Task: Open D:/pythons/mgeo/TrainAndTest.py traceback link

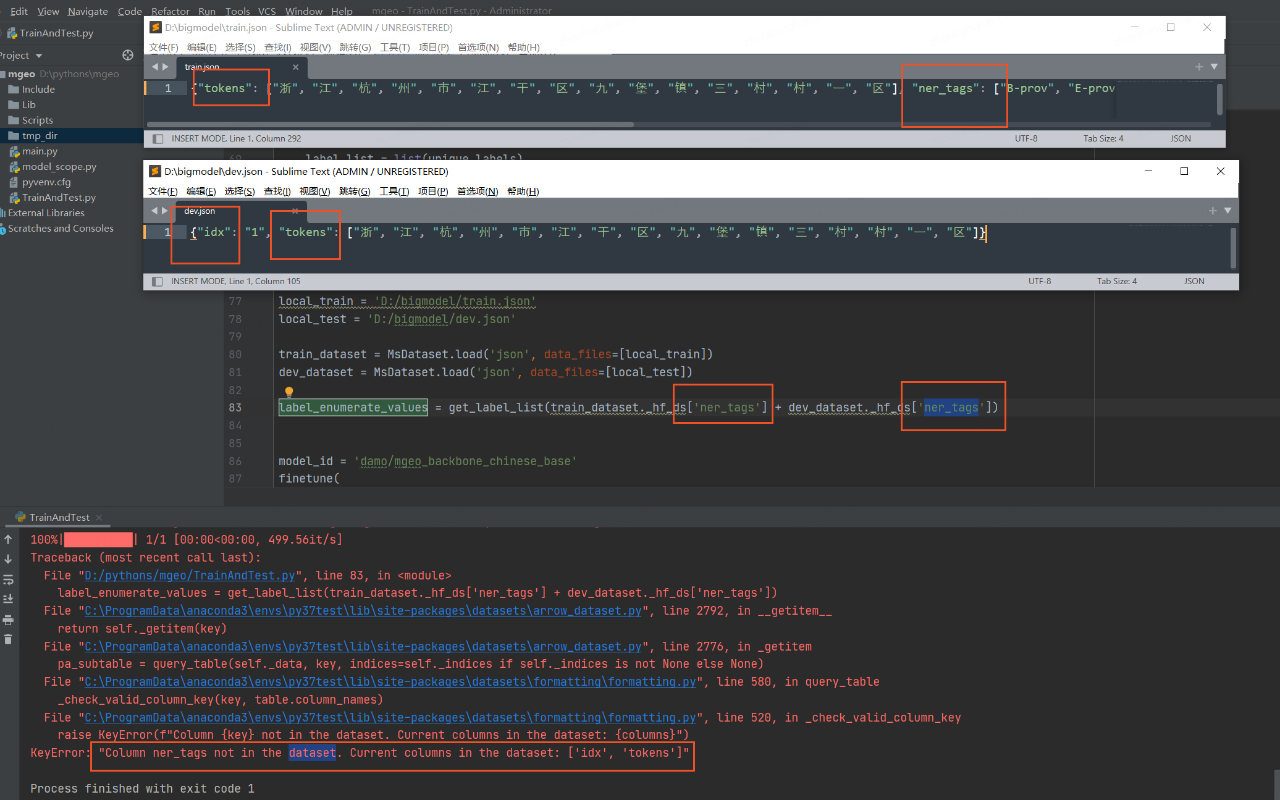Action: pos(190,575)
